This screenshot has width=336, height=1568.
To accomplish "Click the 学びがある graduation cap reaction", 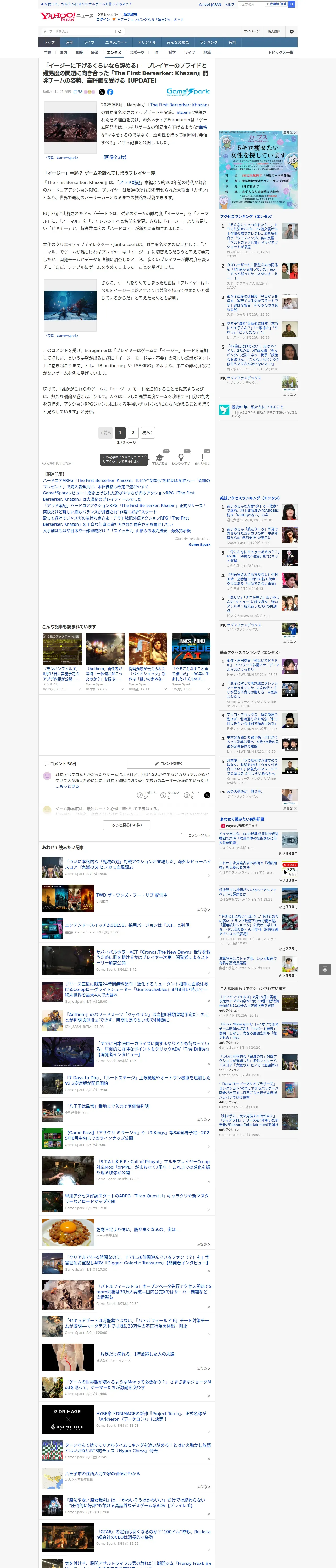I will (x=160, y=458).
